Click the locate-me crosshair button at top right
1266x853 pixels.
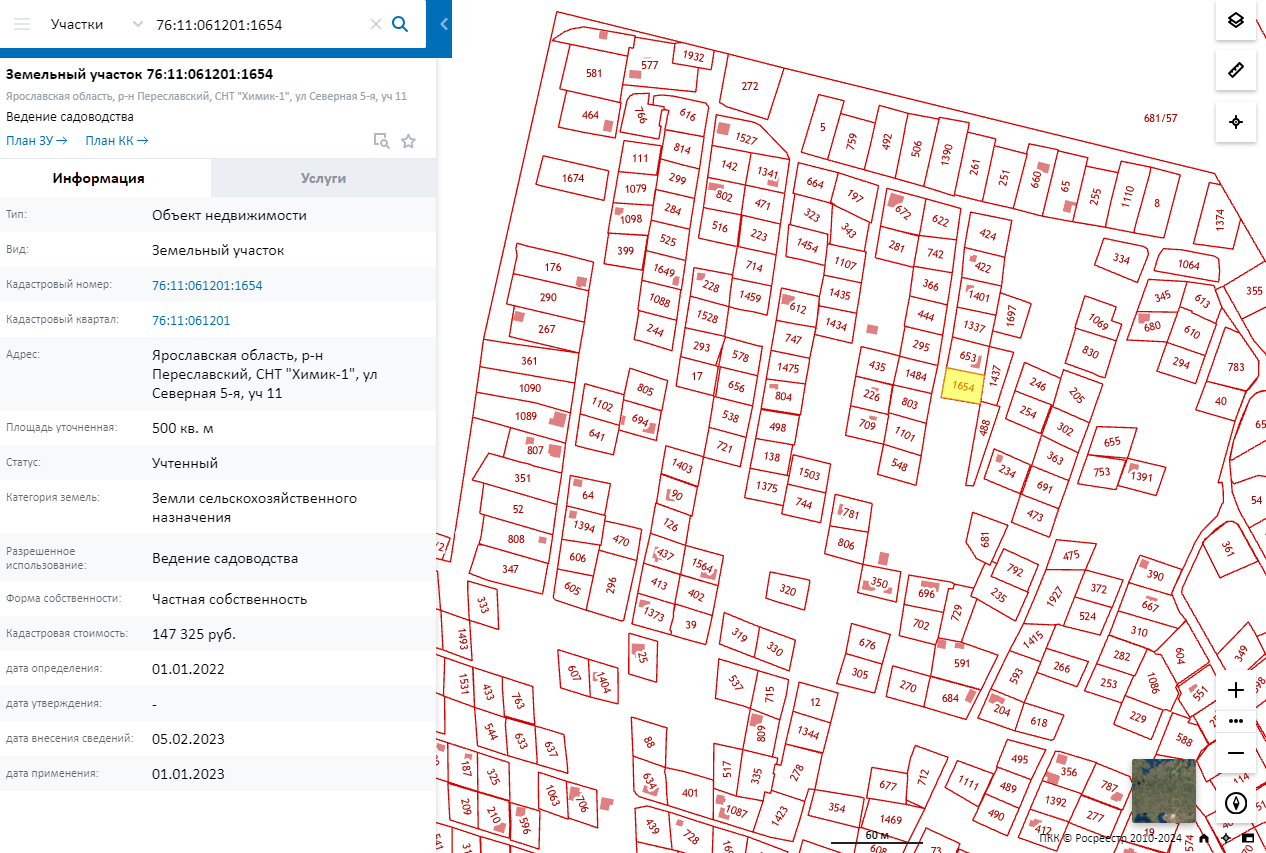click(x=1235, y=122)
